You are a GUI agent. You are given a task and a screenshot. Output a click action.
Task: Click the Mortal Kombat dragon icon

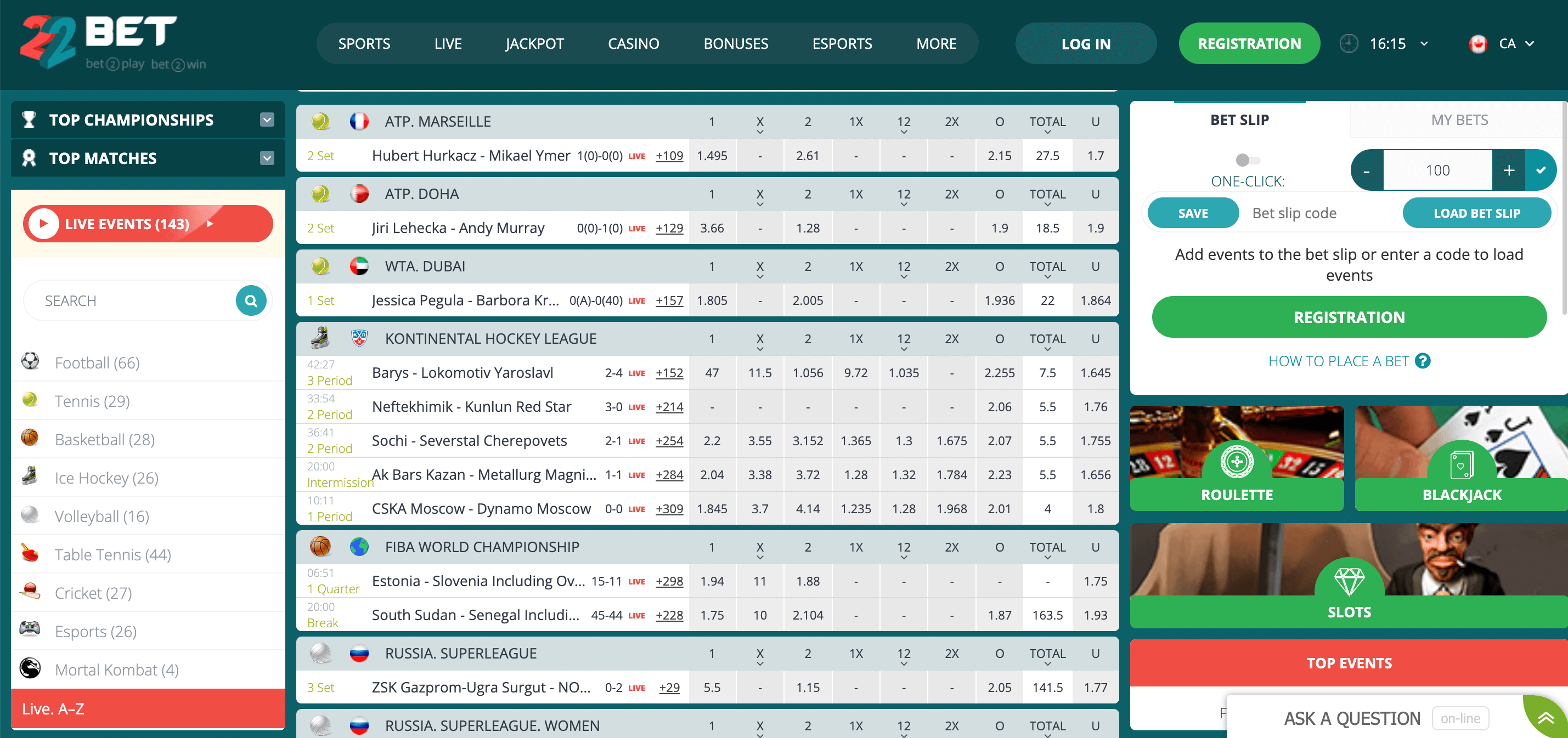coord(30,668)
